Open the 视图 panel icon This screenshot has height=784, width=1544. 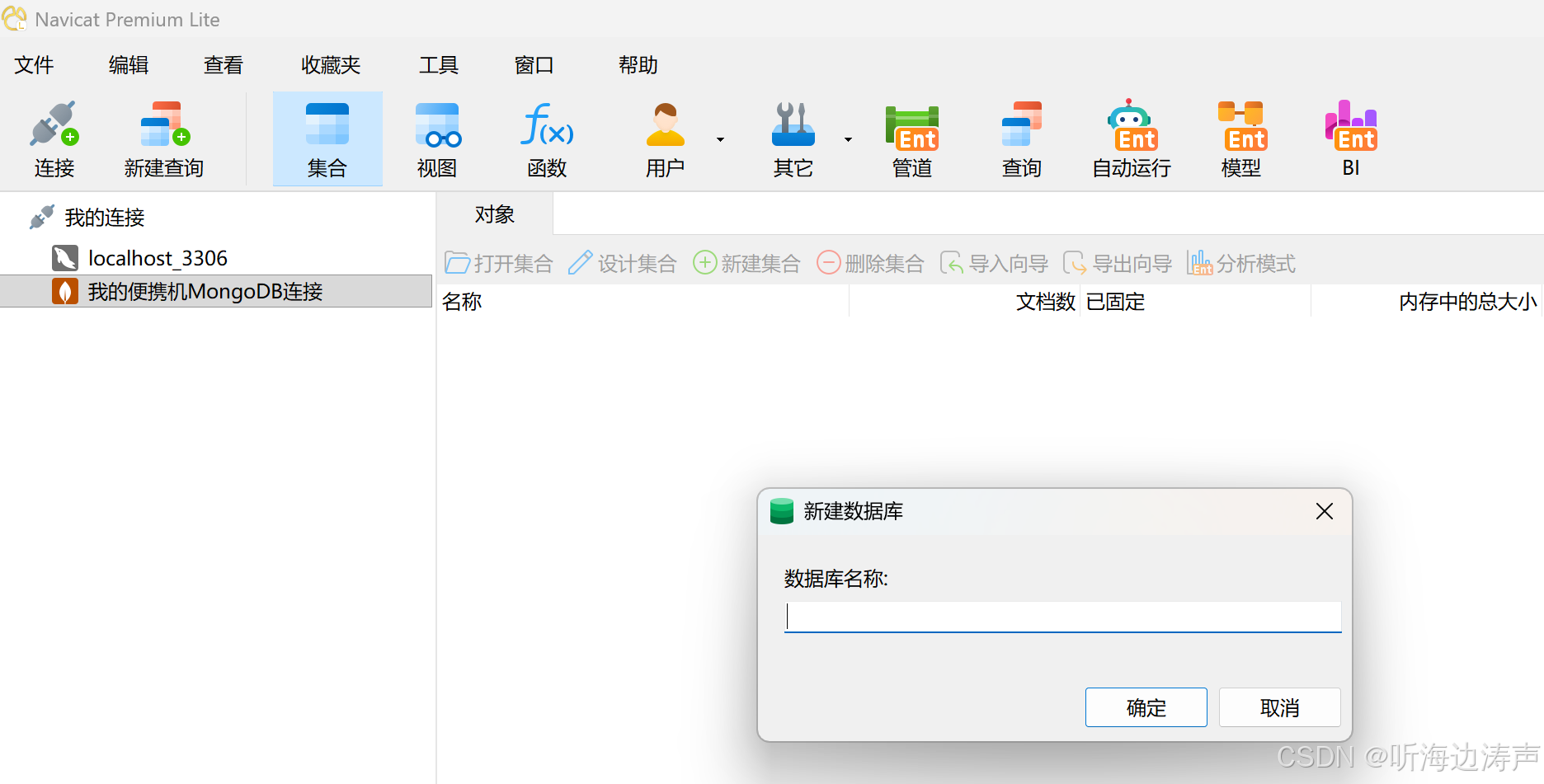[436, 138]
